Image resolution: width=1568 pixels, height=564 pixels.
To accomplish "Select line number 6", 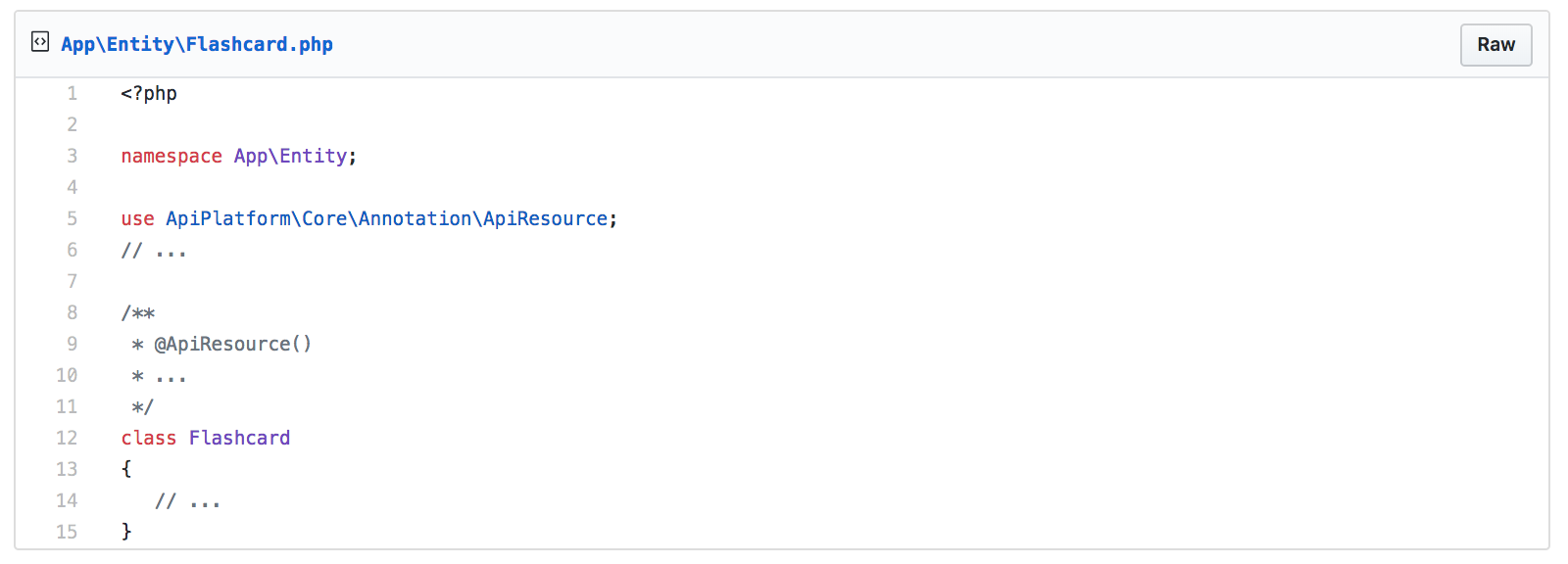I will point(72,251).
